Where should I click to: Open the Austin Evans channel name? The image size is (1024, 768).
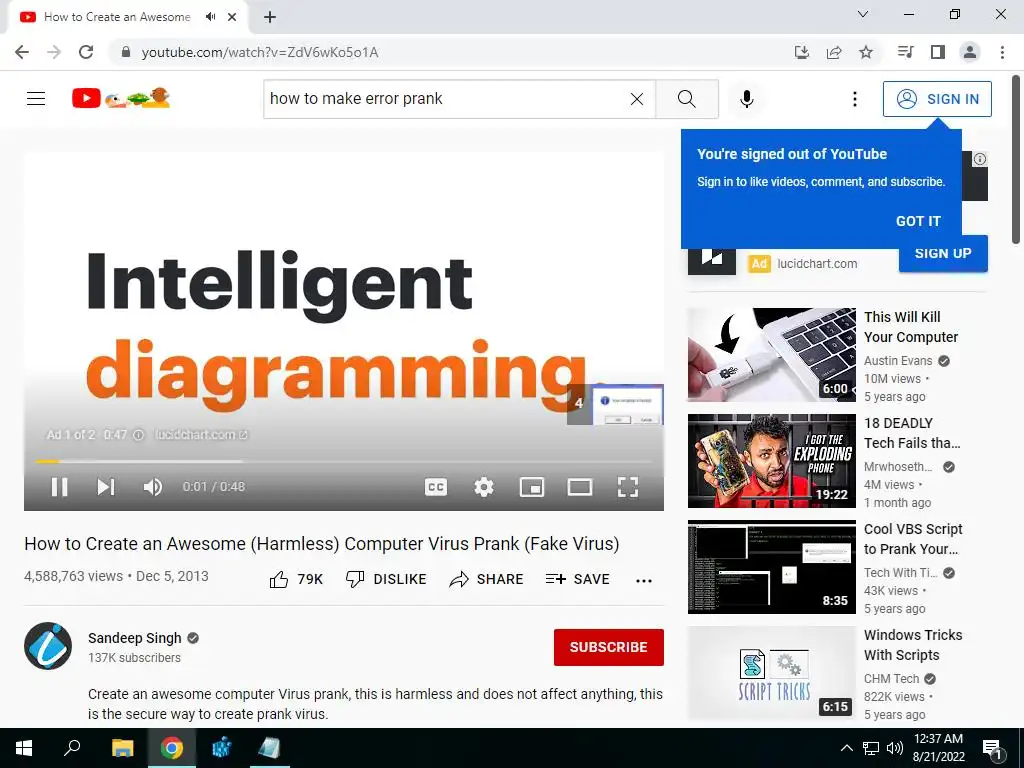pos(898,360)
